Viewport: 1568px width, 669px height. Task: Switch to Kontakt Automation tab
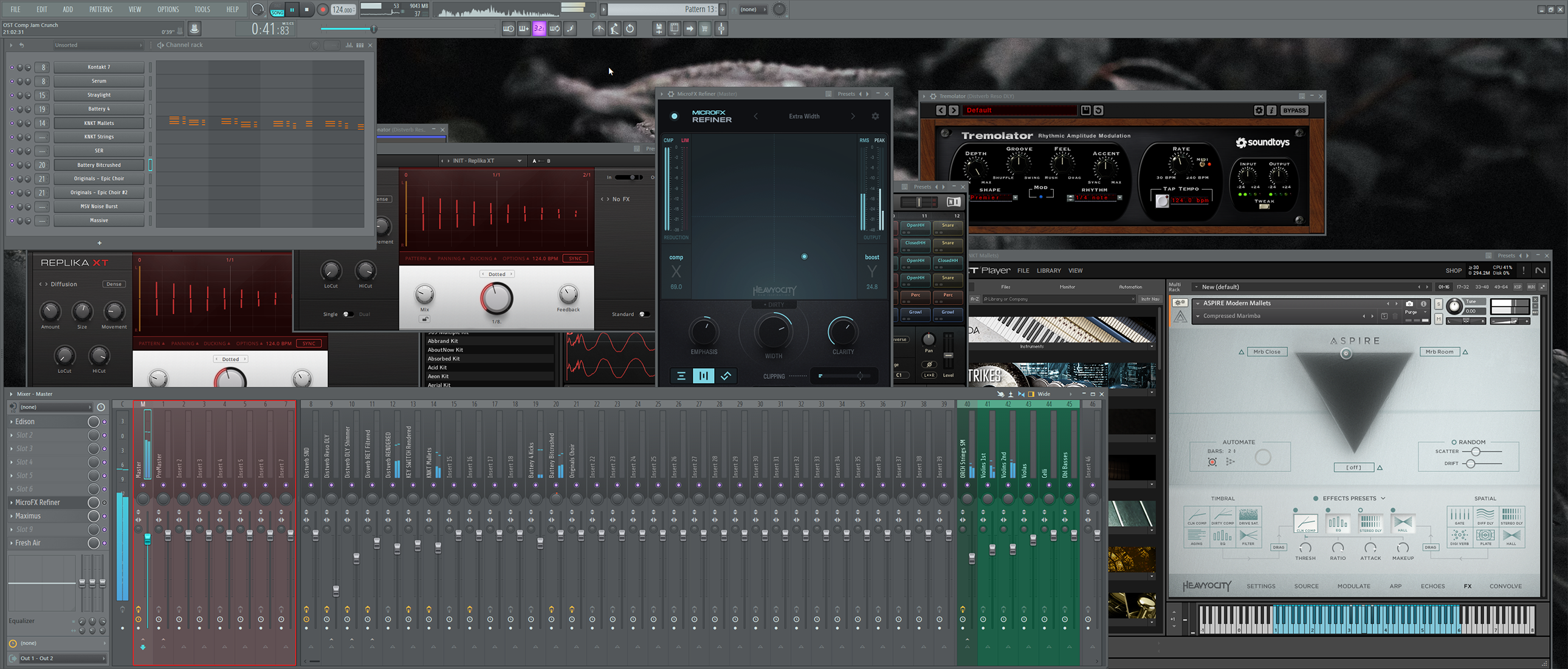point(1130,287)
